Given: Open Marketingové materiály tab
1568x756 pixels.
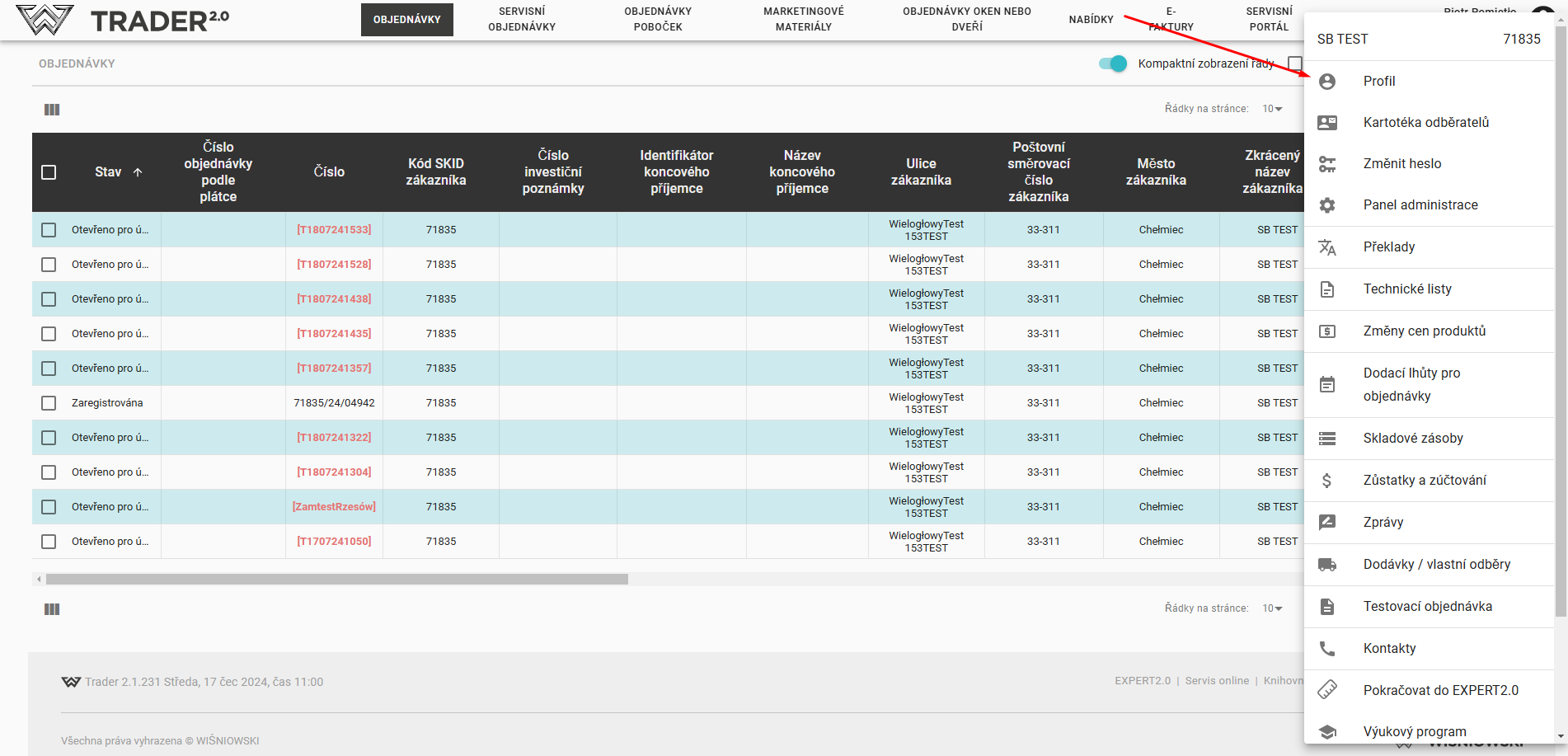Looking at the screenshot, I should [x=803, y=19].
